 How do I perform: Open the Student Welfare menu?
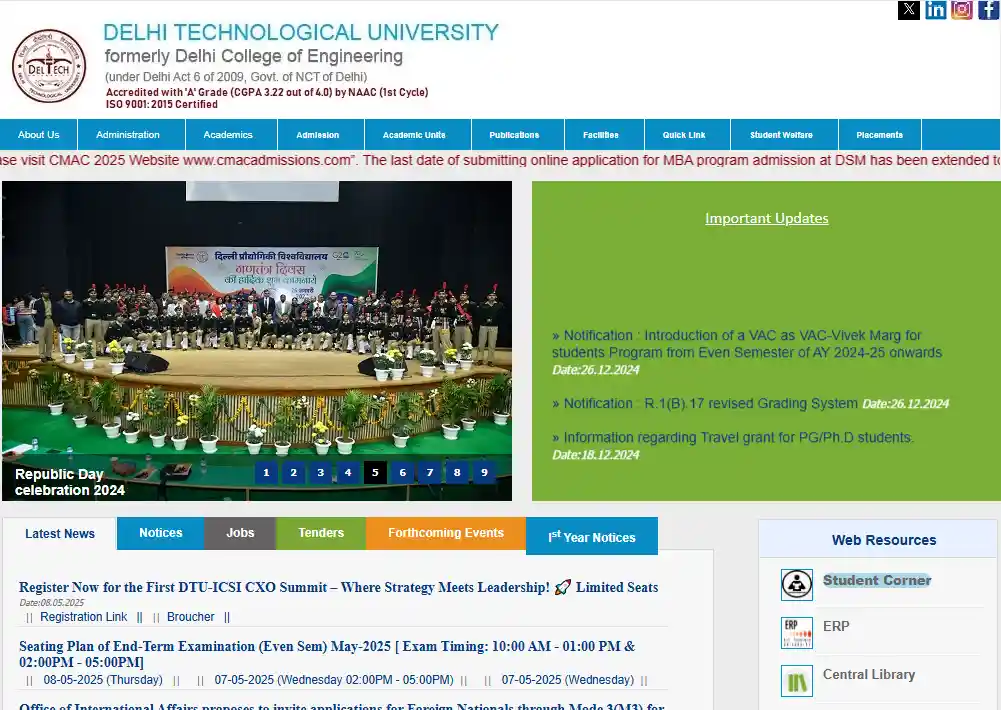click(x=781, y=135)
